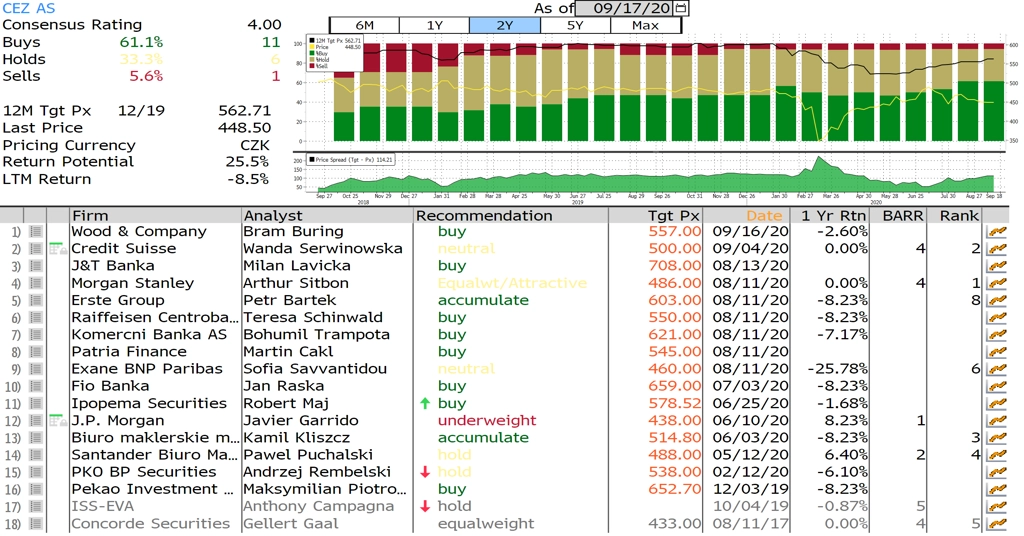
Task: Select Morgan Stanley Equalwt/Attractive recommendation
Action: (512, 283)
